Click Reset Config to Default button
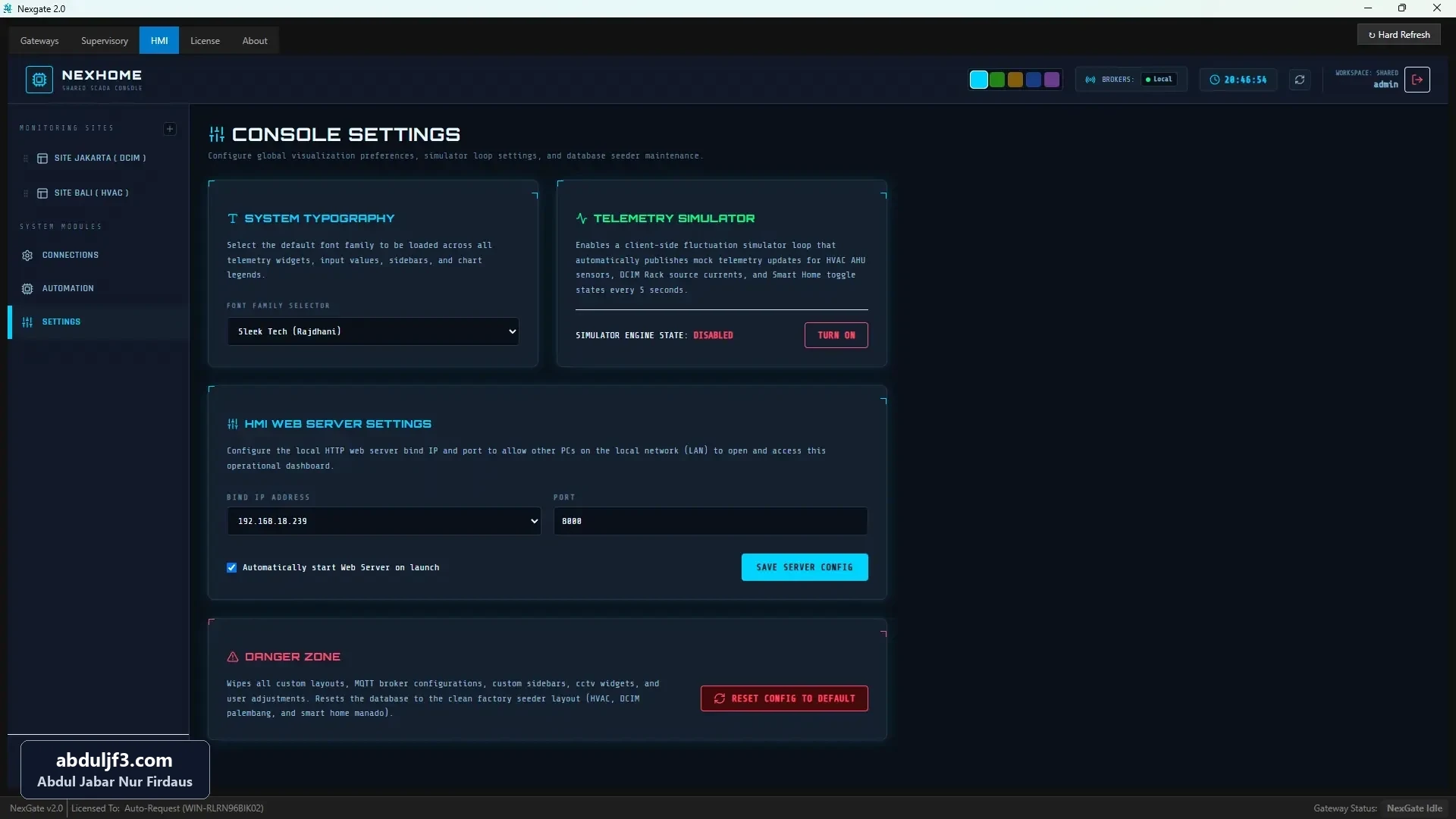 pyautogui.click(x=784, y=698)
